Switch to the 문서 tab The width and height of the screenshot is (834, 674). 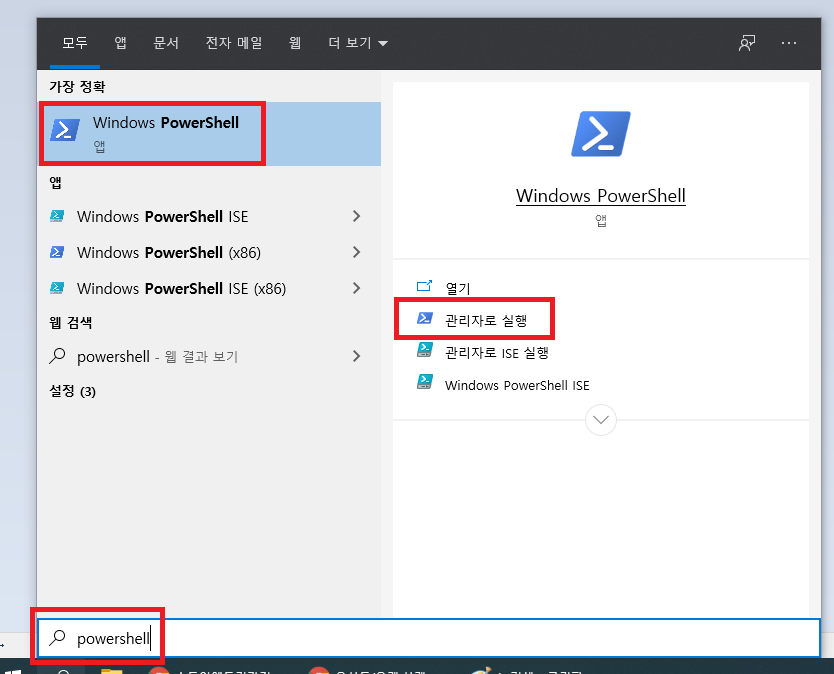click(x=166, y=43)
